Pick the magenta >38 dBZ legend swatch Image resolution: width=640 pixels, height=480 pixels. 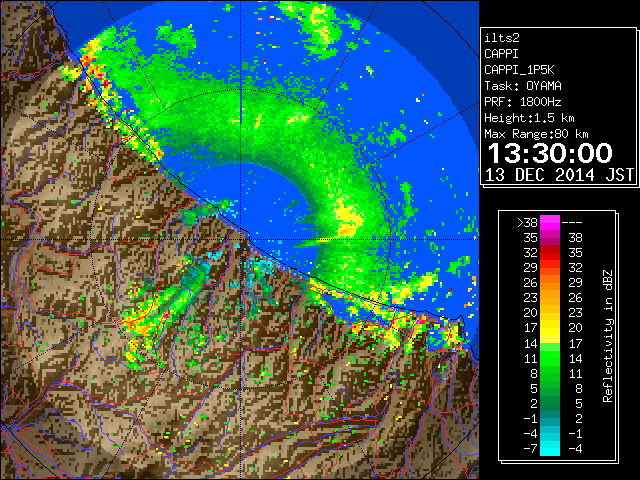coord(550,223)
